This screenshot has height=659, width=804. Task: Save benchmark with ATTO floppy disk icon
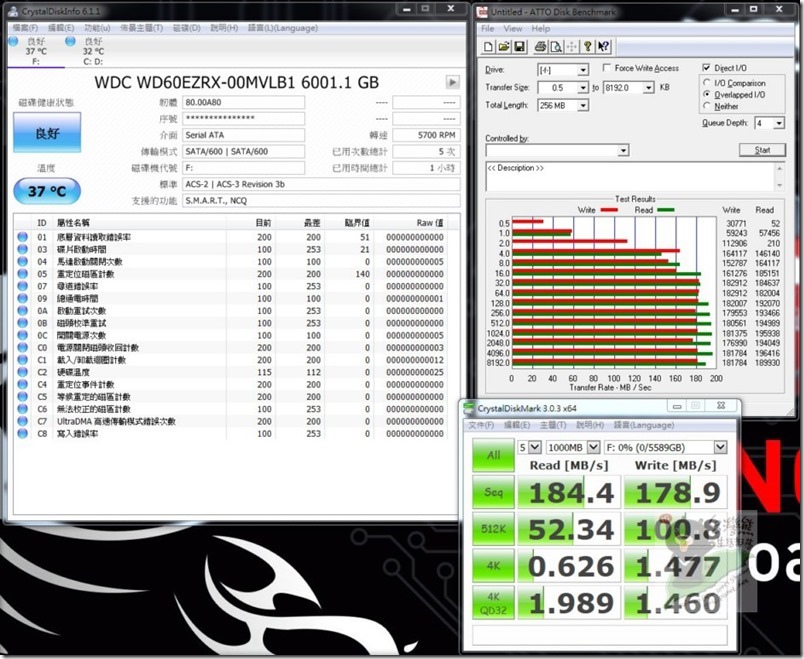[519, 47]
